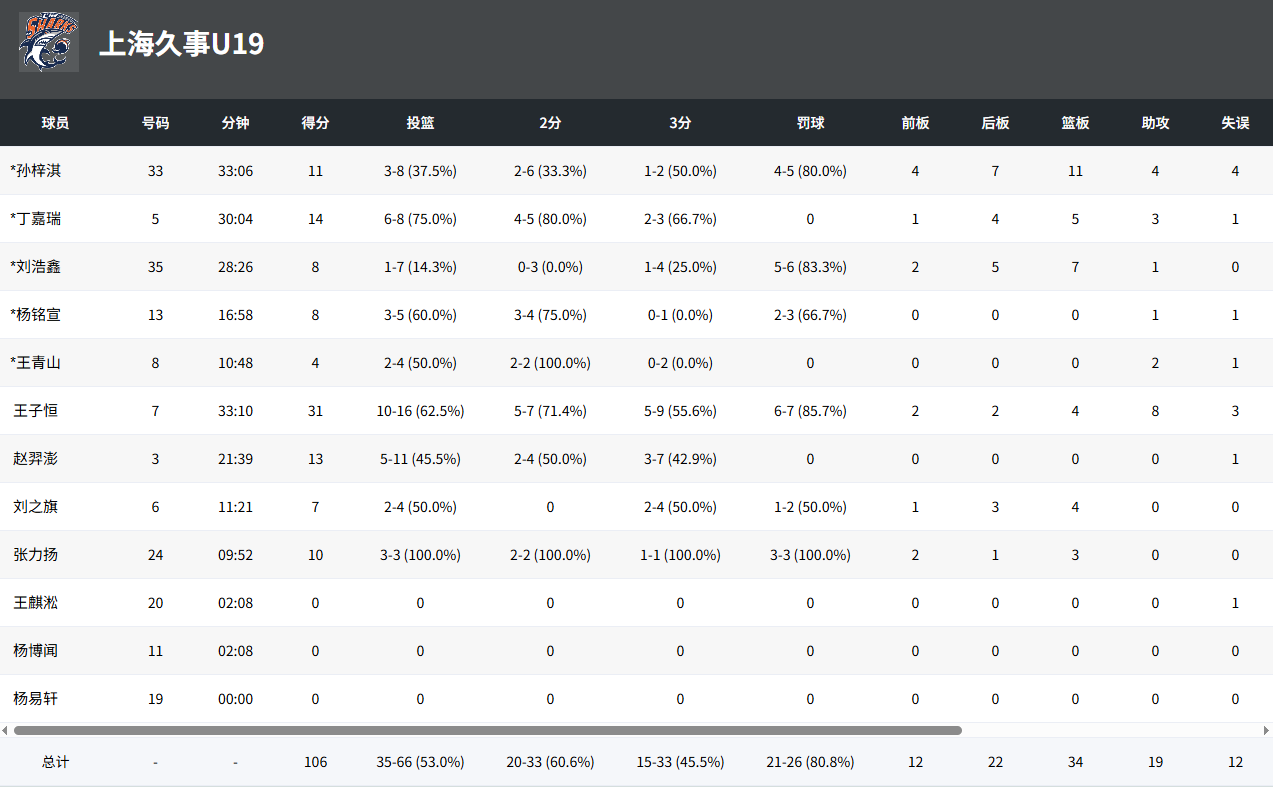Select the 助攻 column header
1273x787 pixels.
(x=1155, y=123)
